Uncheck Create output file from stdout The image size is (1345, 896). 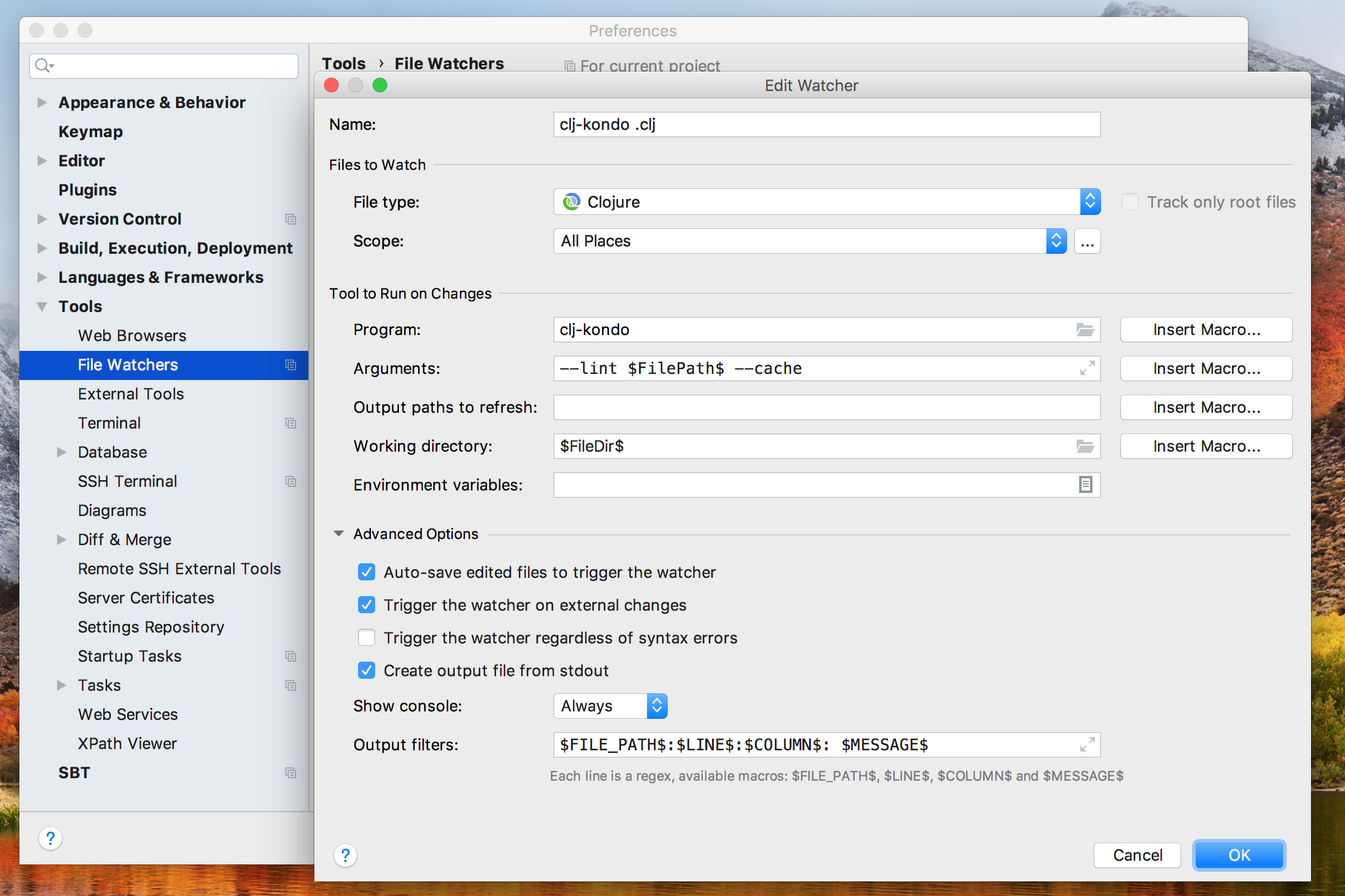[x=367, y=670]
